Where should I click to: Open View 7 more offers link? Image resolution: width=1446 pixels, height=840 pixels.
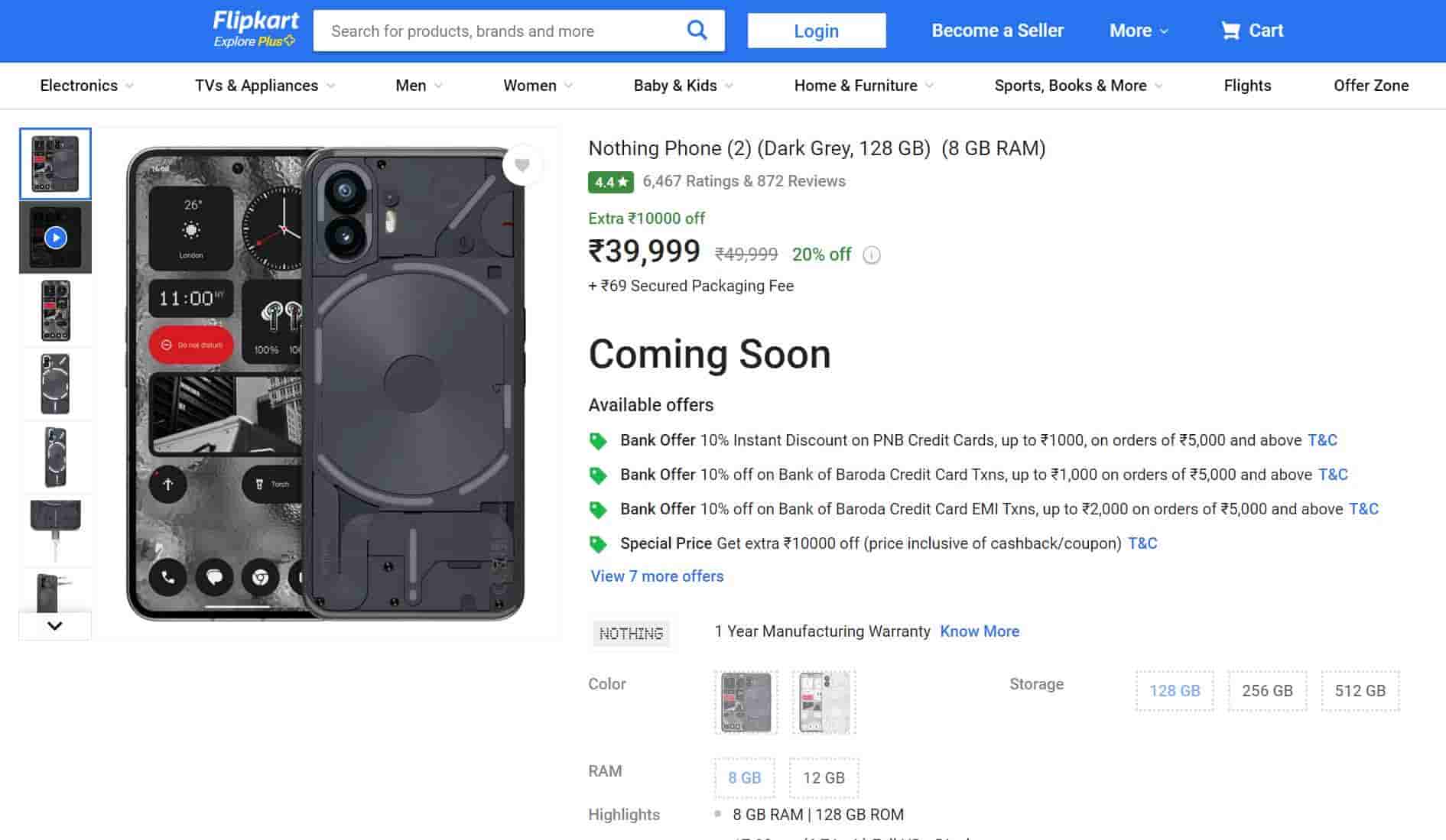click(657, 576)
